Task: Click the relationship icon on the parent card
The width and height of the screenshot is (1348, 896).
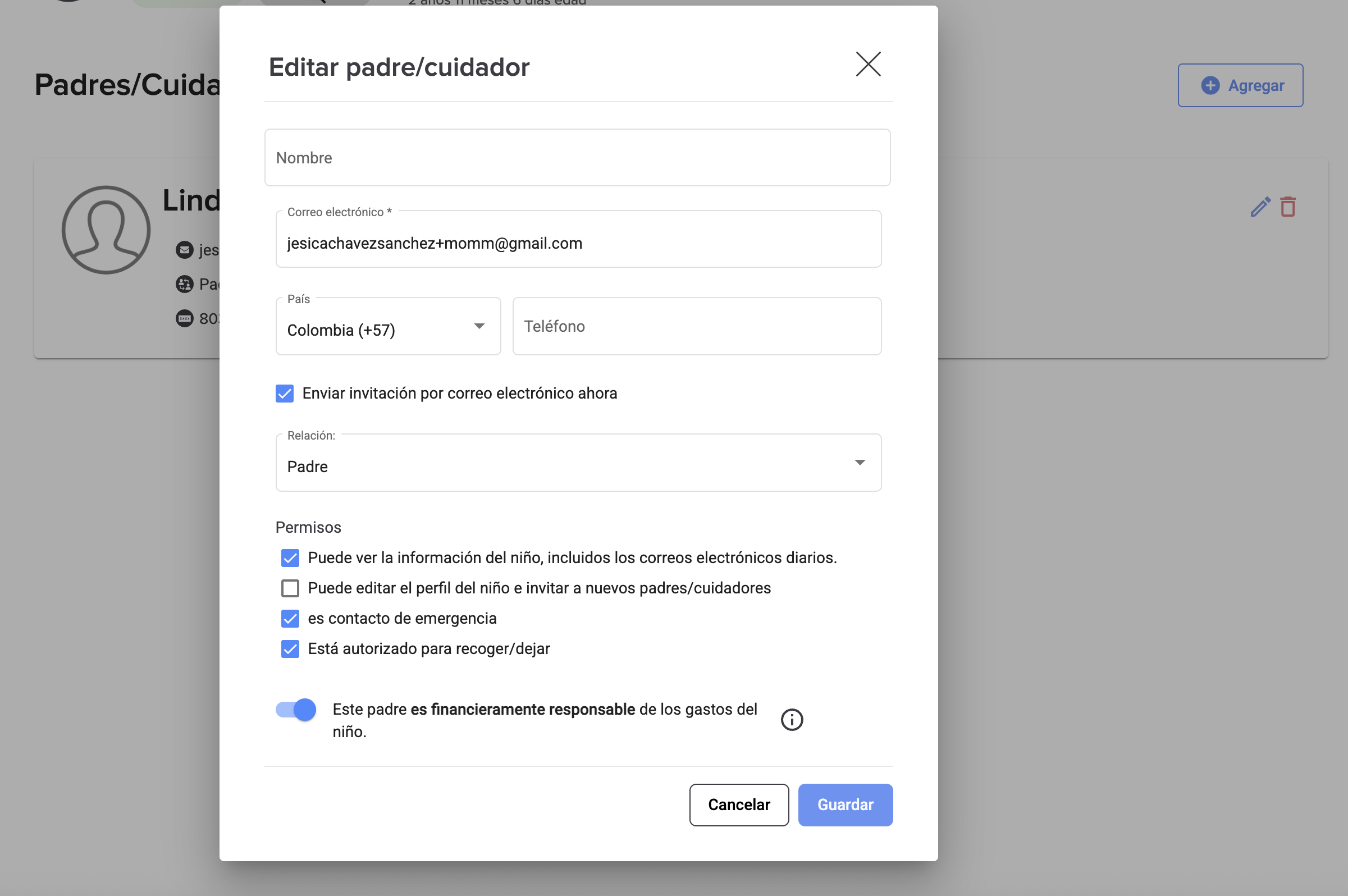Action: click(x=184, y=284)
